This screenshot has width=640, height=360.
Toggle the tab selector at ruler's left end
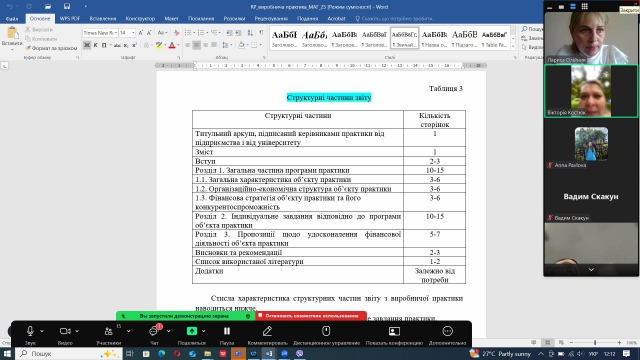(4, 65)
